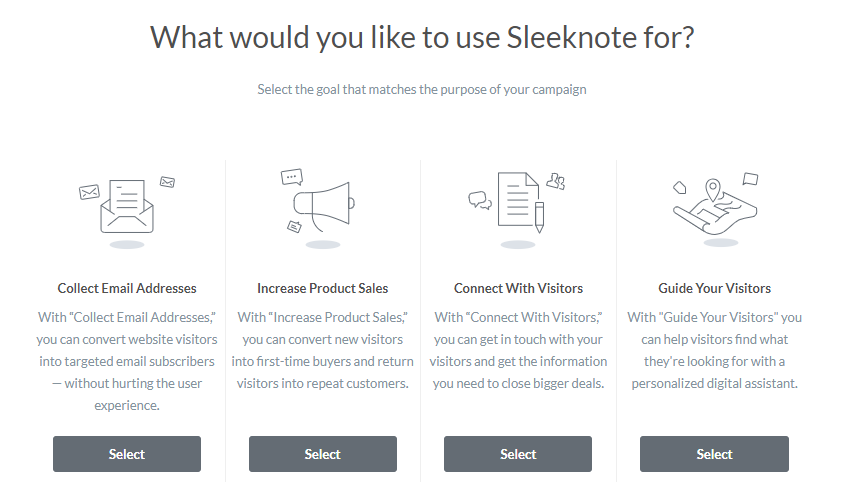Click the subtitle about selecting campaign goal
The image size is (843, 504).
422,89
